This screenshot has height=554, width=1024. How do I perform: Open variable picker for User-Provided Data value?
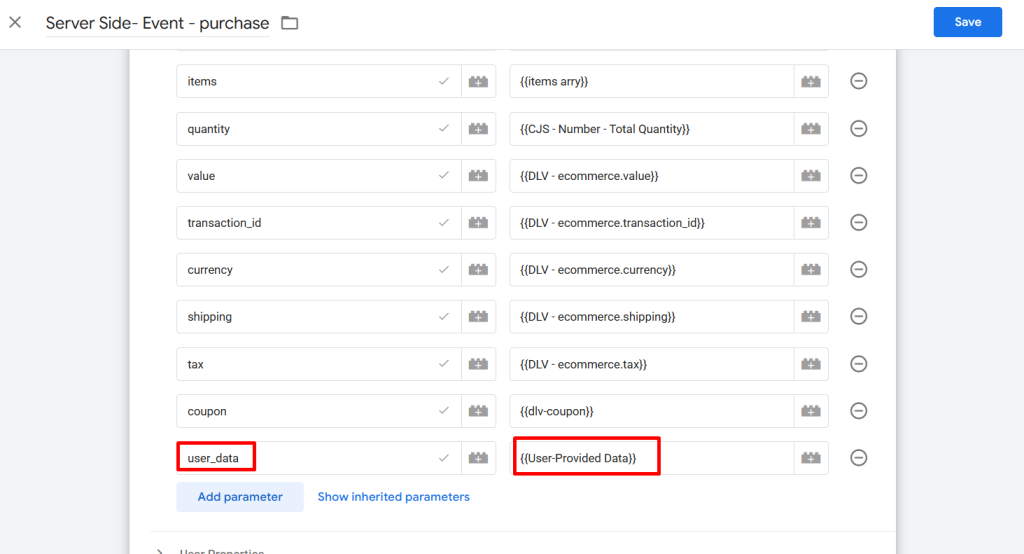point(811,458)
